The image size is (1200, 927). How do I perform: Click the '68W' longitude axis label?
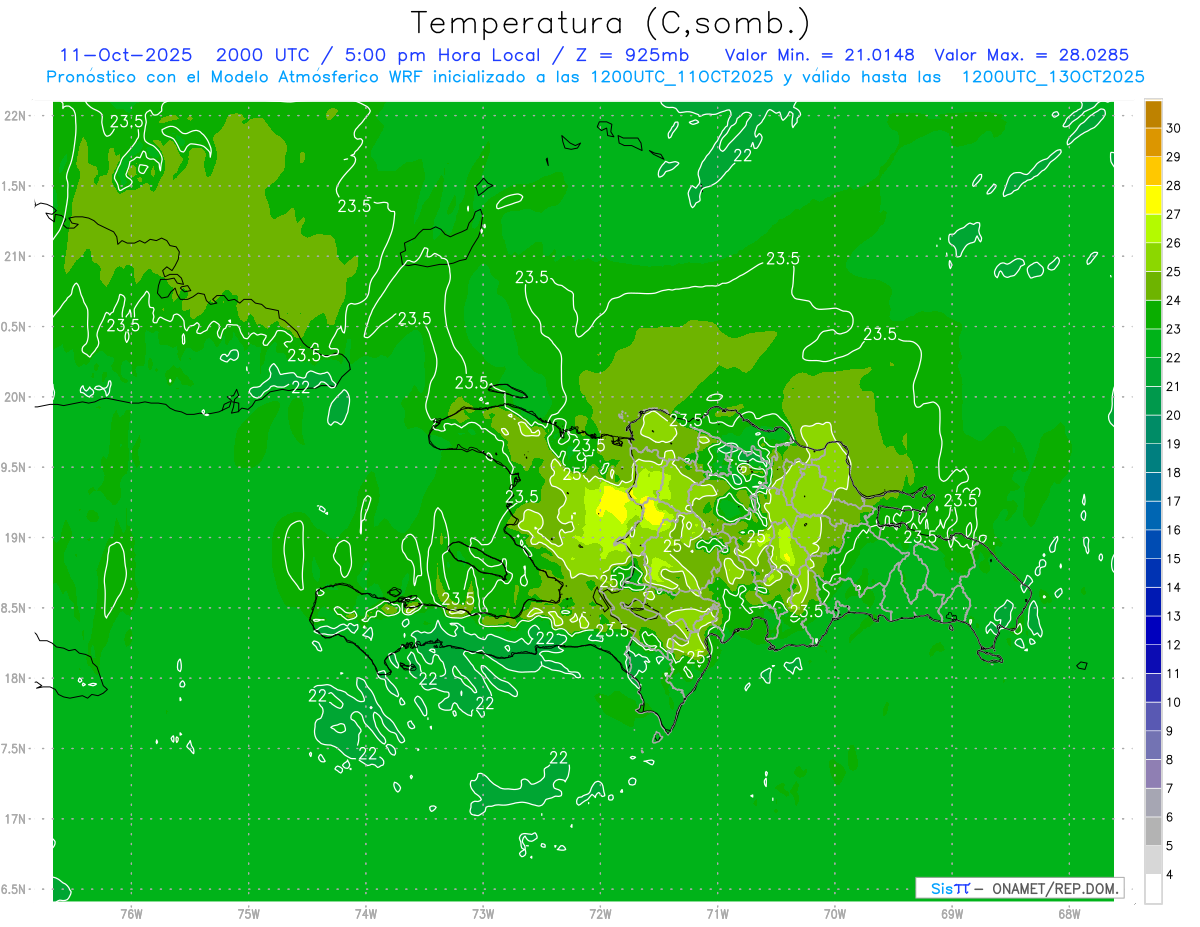1068,913
